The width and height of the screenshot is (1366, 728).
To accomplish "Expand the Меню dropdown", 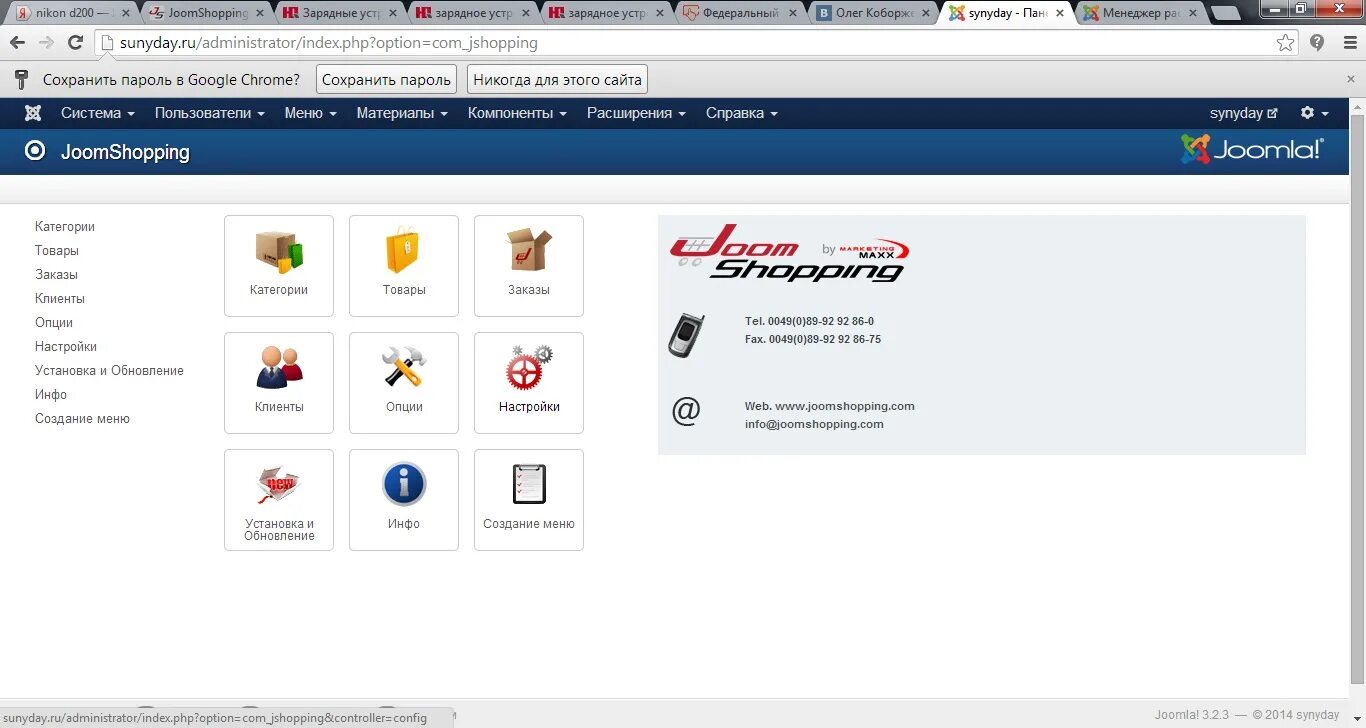I will [310, 113].
